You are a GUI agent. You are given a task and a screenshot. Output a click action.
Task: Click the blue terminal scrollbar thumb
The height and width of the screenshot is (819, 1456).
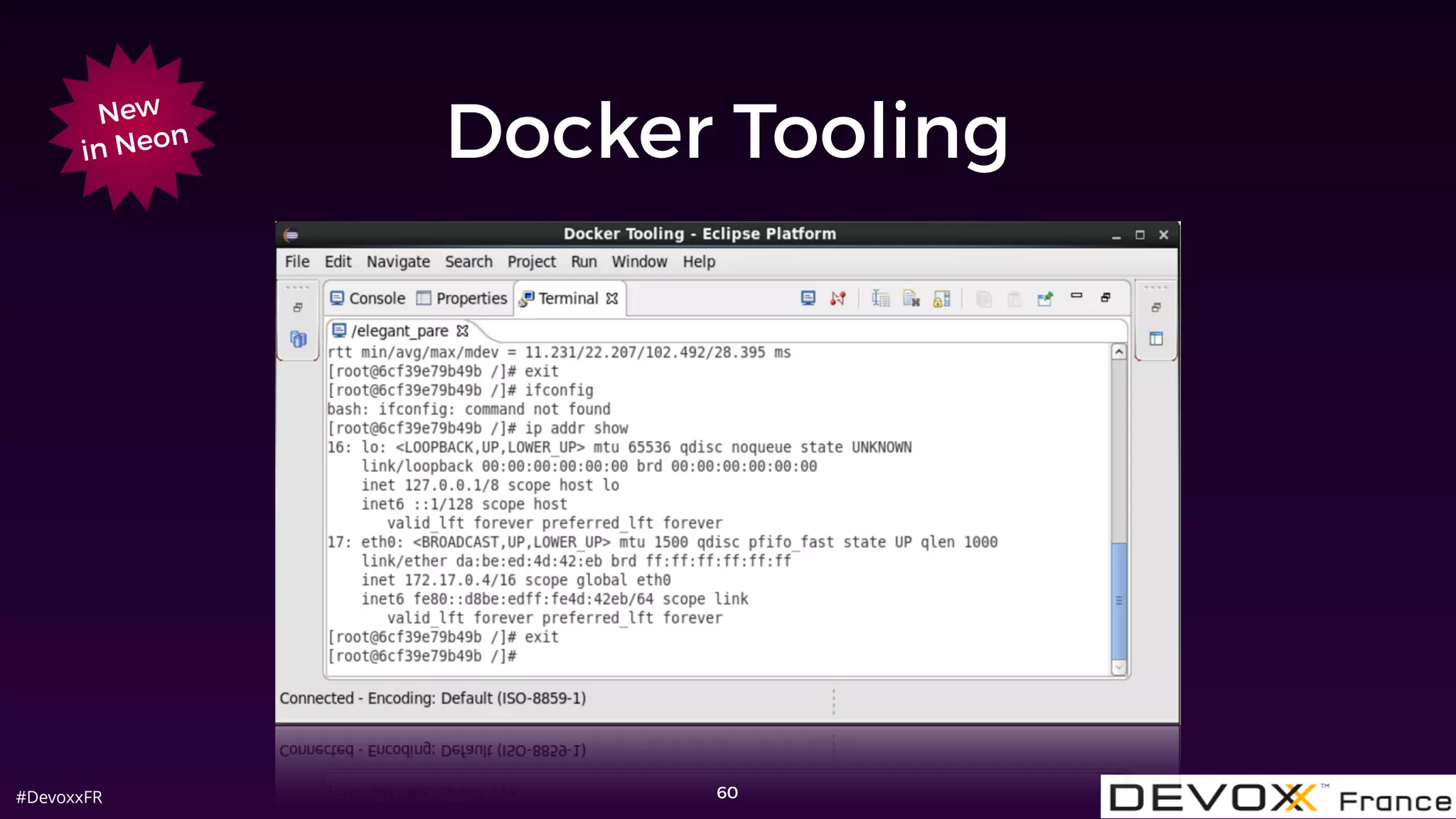point(1119,601)
